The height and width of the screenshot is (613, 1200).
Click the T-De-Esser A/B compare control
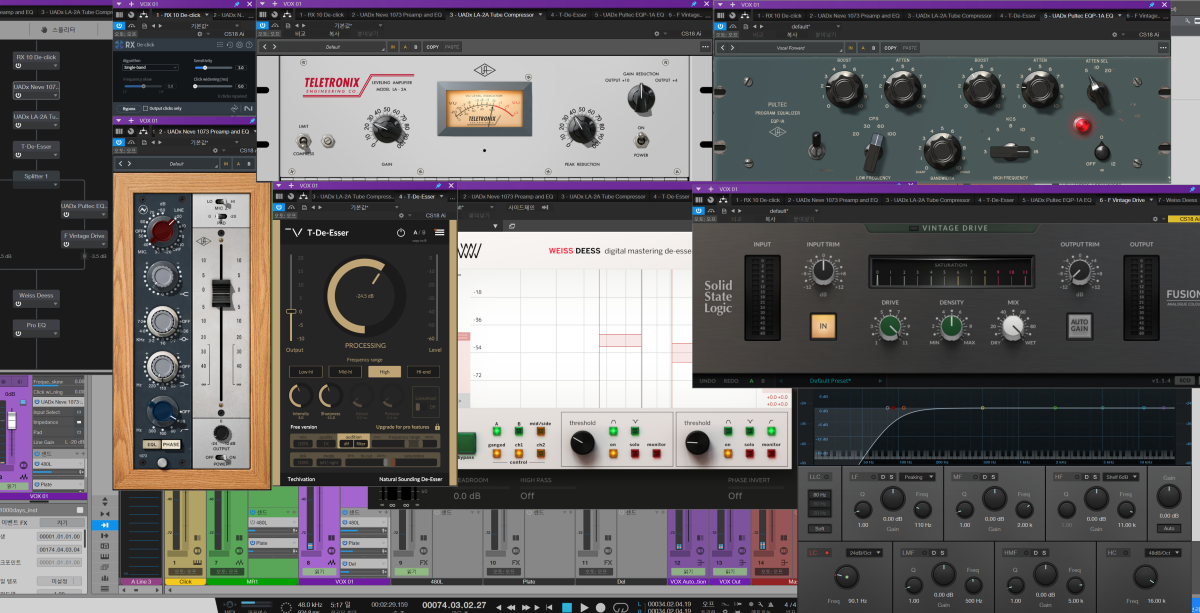point(420,232)
